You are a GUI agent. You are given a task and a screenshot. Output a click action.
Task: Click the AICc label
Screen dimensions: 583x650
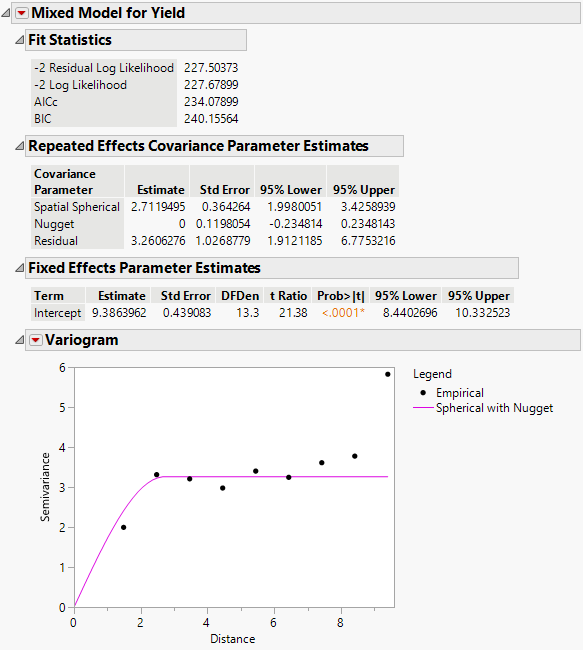click(46, 102)
